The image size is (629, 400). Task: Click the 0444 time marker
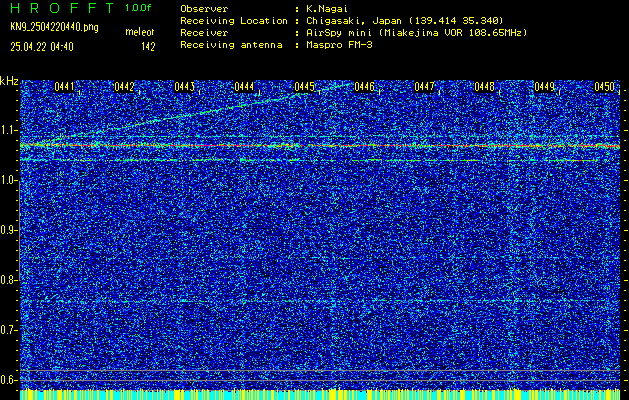[x=244, y=87]
